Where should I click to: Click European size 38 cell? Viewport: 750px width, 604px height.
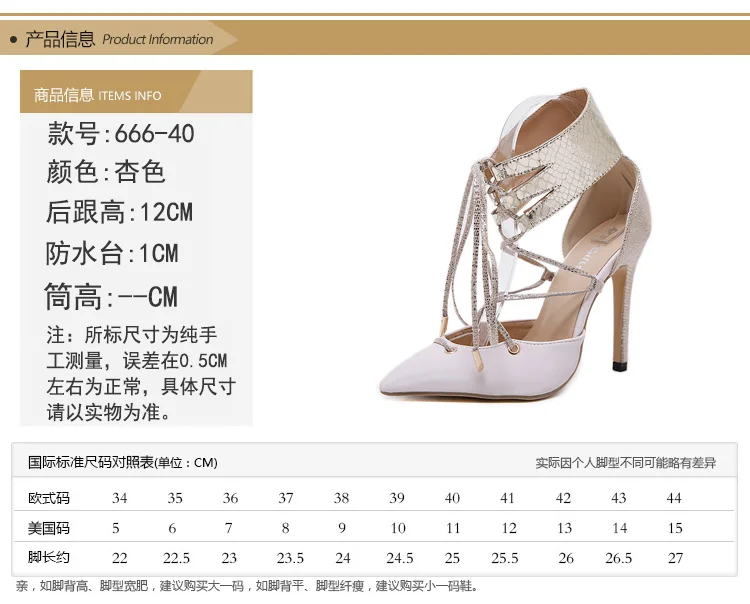[x=341, y=498]
